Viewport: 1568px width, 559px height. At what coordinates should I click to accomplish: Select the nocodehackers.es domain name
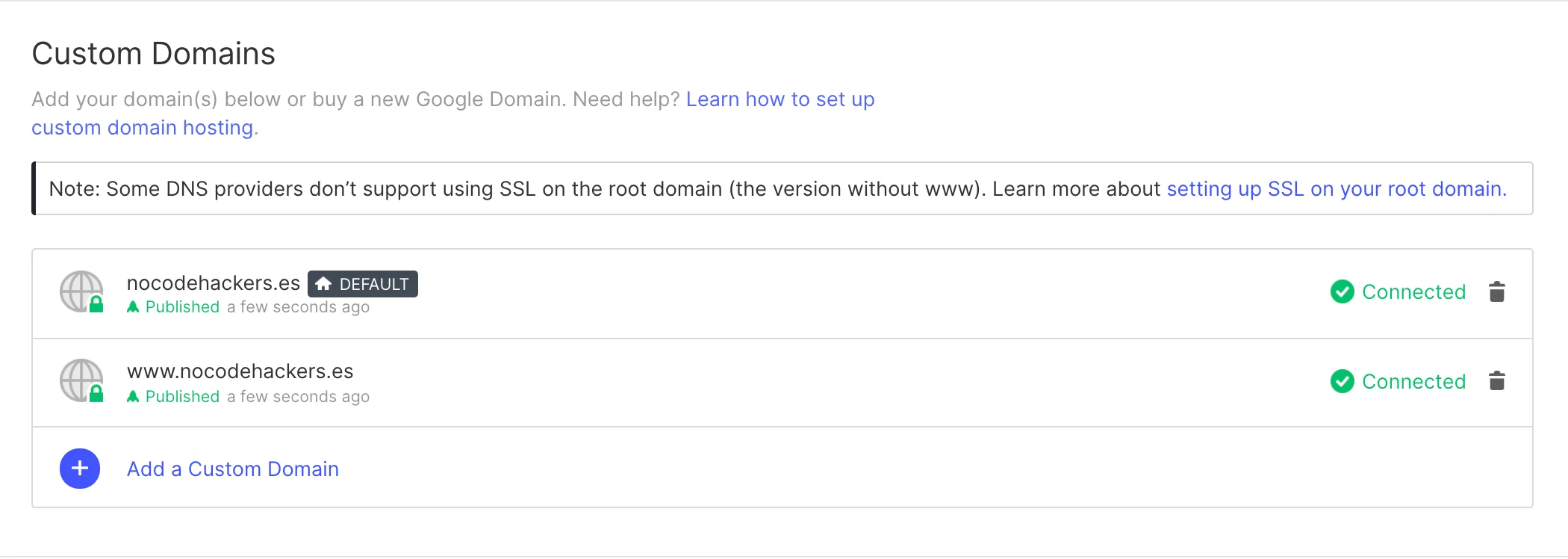click(x=213, y=283)
